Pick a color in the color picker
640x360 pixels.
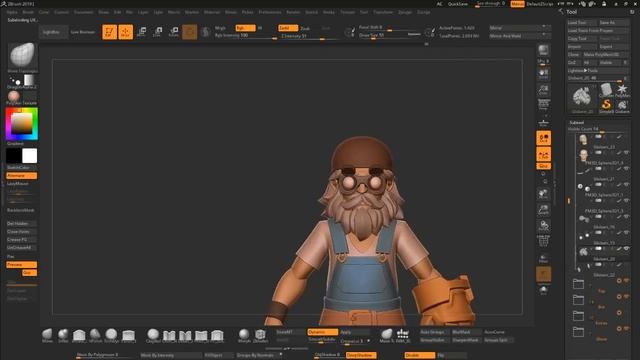22,124
